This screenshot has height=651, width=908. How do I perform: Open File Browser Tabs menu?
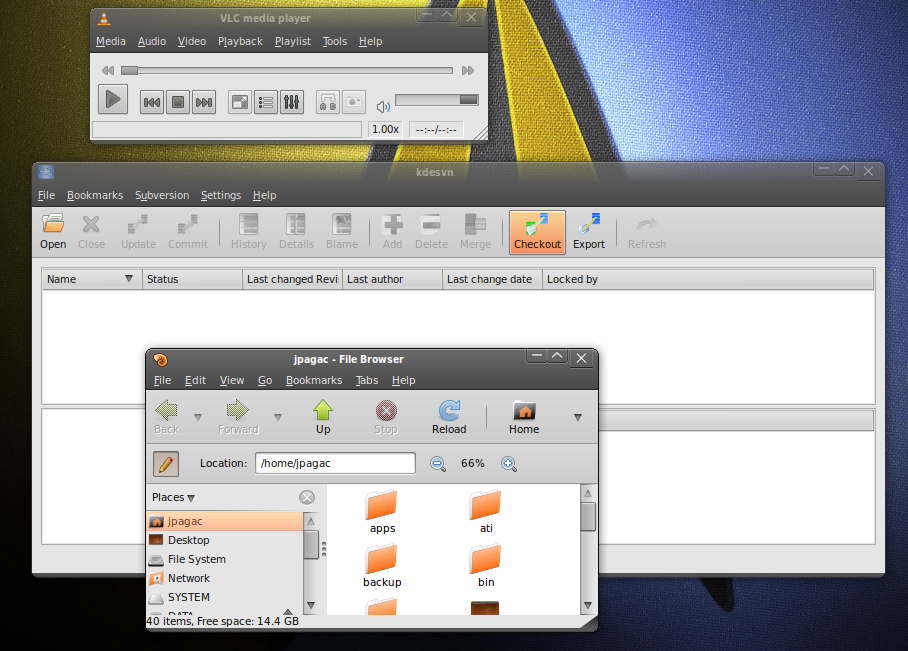tap(367, 380)
